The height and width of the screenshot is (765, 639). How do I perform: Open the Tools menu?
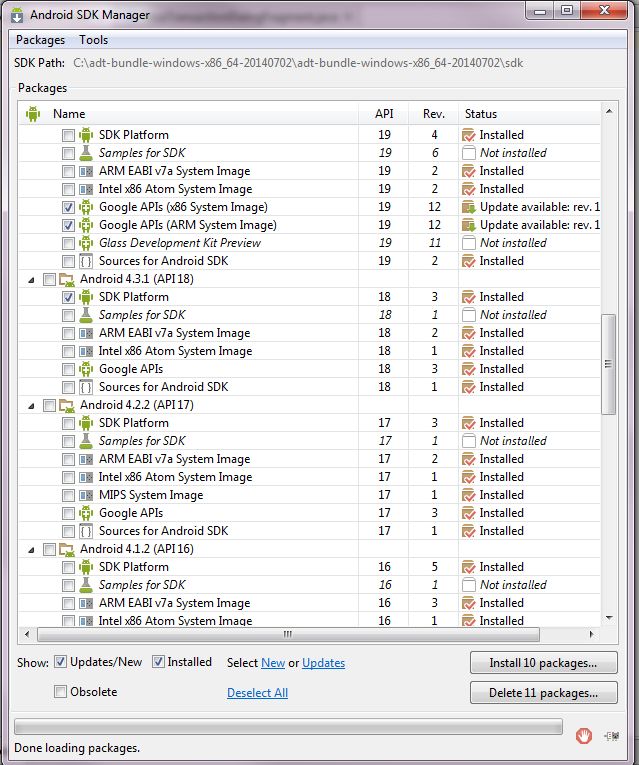click(94, 40)
